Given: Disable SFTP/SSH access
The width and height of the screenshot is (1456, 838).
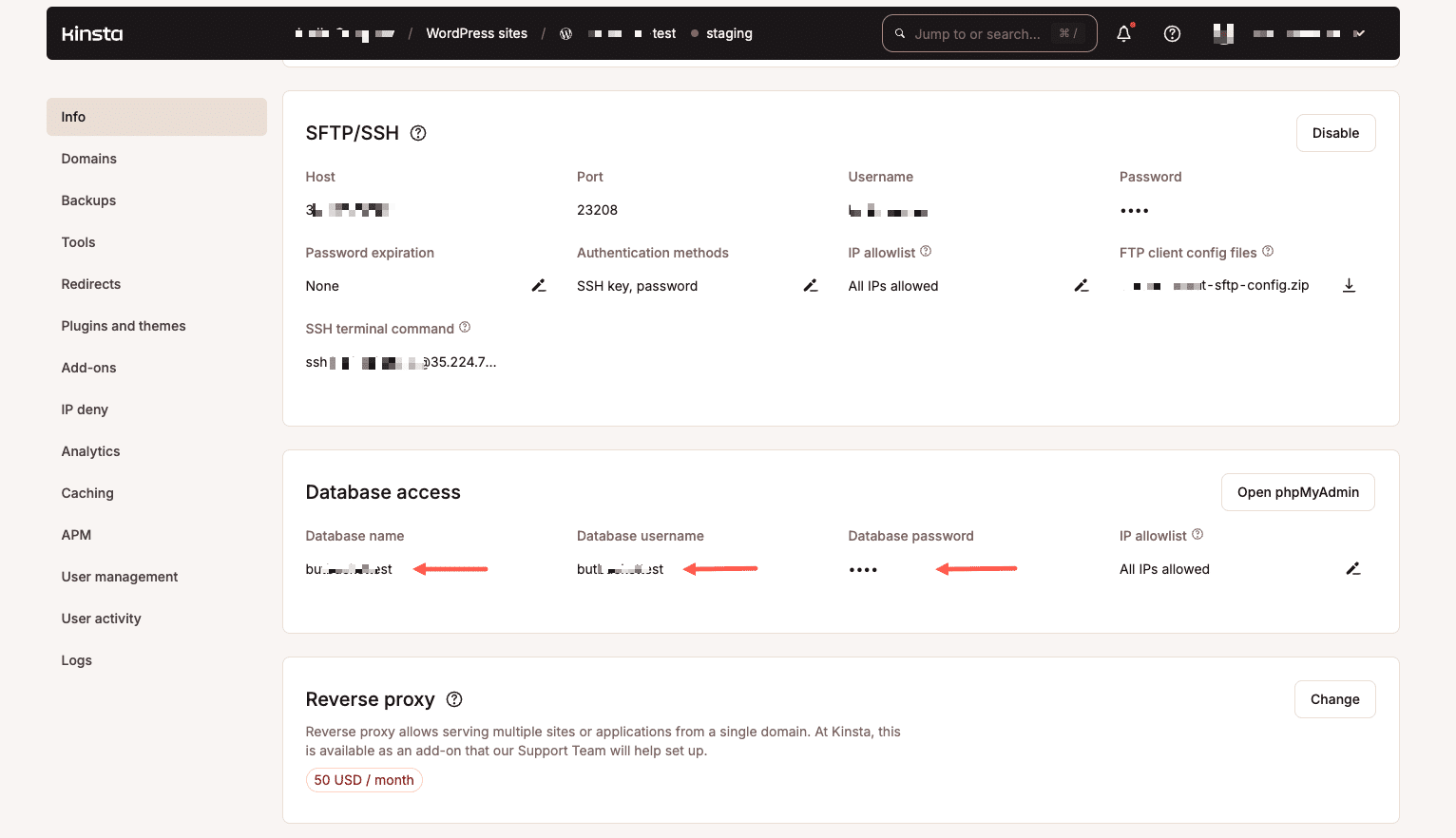Looking at the screenshot, I should click(x=1335, y=133).
